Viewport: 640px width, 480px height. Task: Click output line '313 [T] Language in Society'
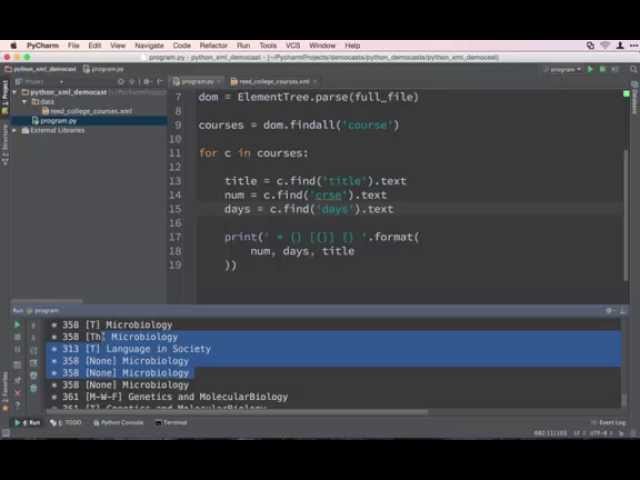pos(131,349)
